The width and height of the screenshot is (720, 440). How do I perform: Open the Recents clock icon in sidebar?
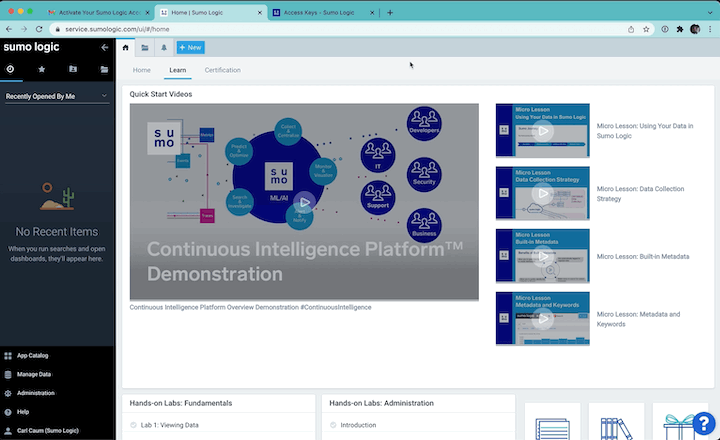(x=10, y=69)
